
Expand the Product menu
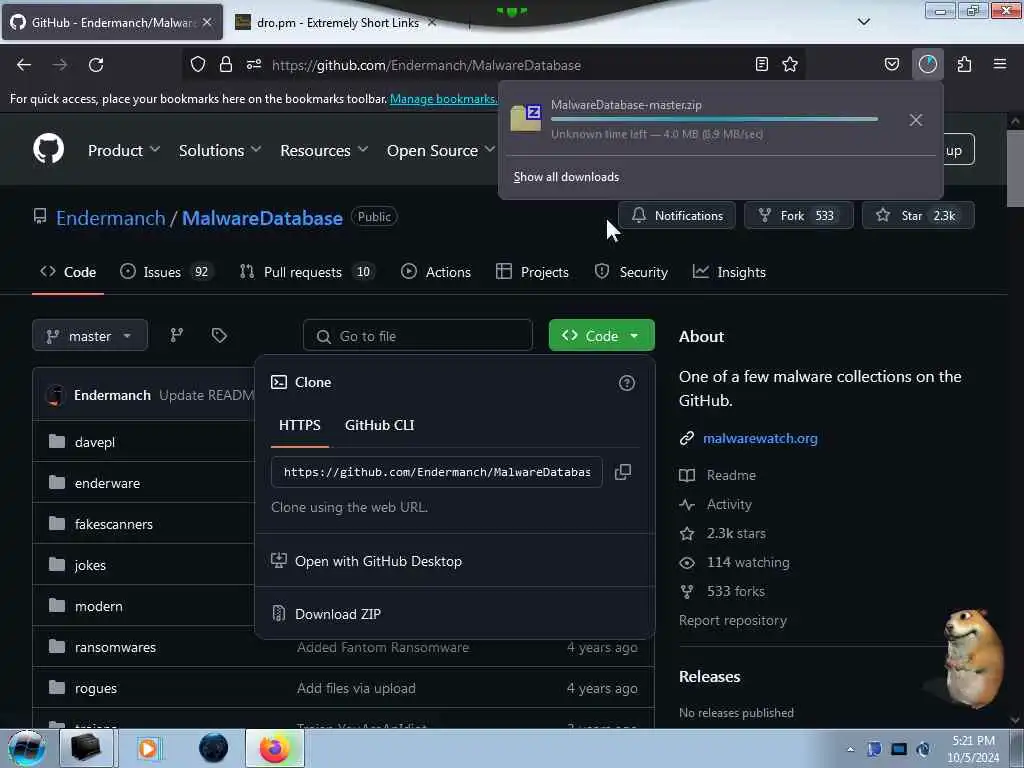point(124,150)
